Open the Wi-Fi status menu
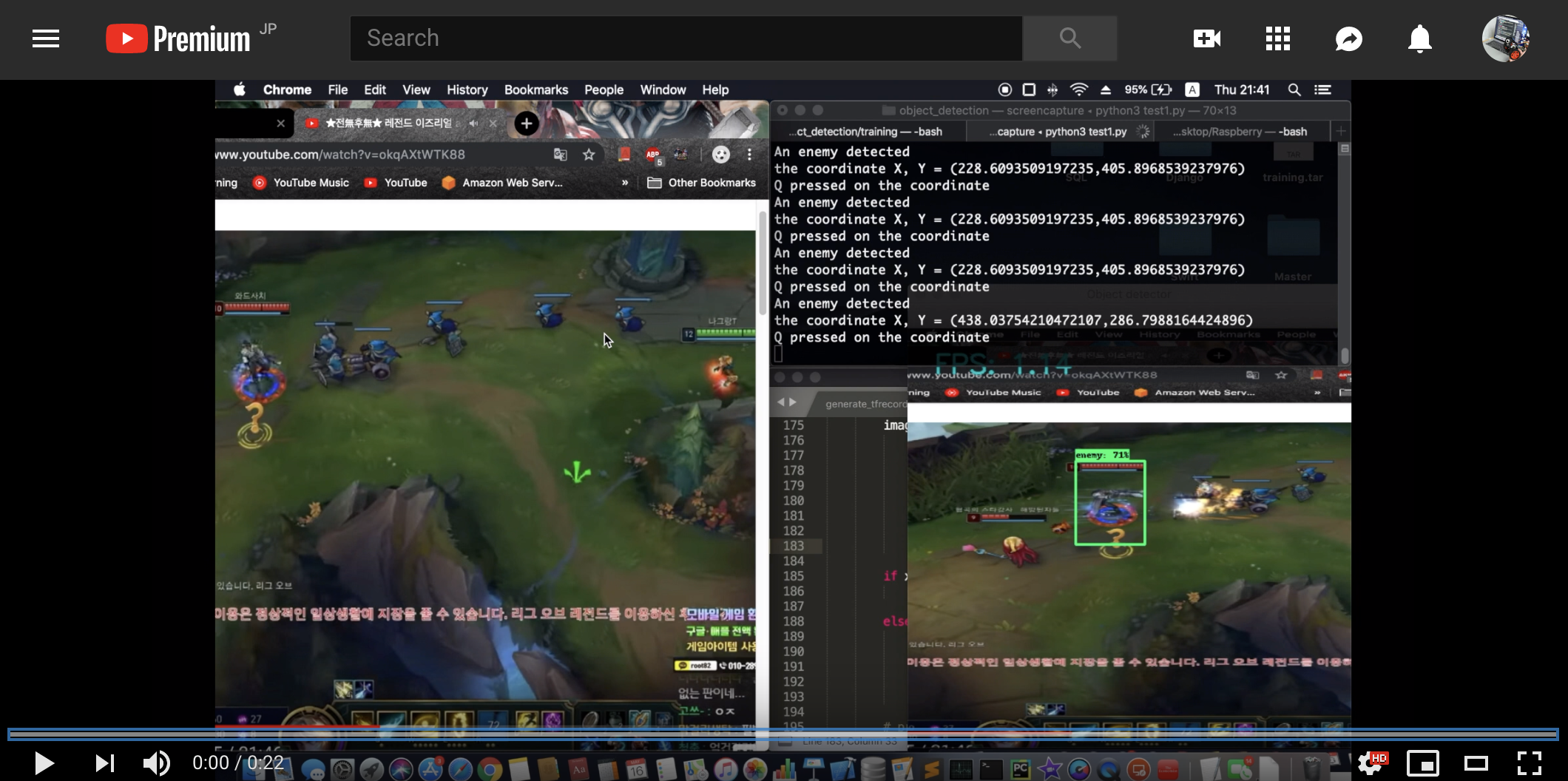 pos(1079,89)
